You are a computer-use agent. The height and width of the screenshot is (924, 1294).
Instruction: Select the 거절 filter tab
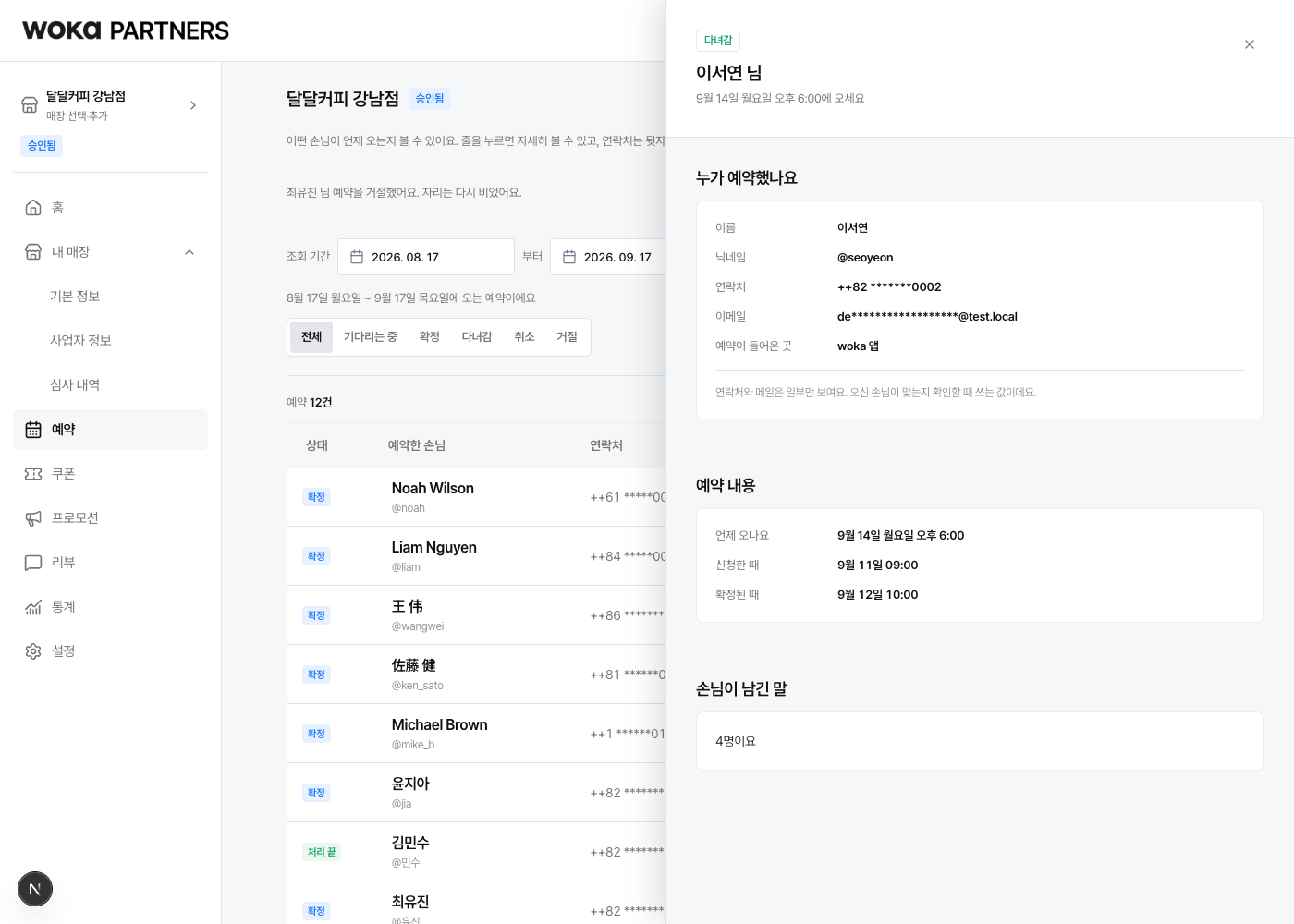(x=568, y=337)
